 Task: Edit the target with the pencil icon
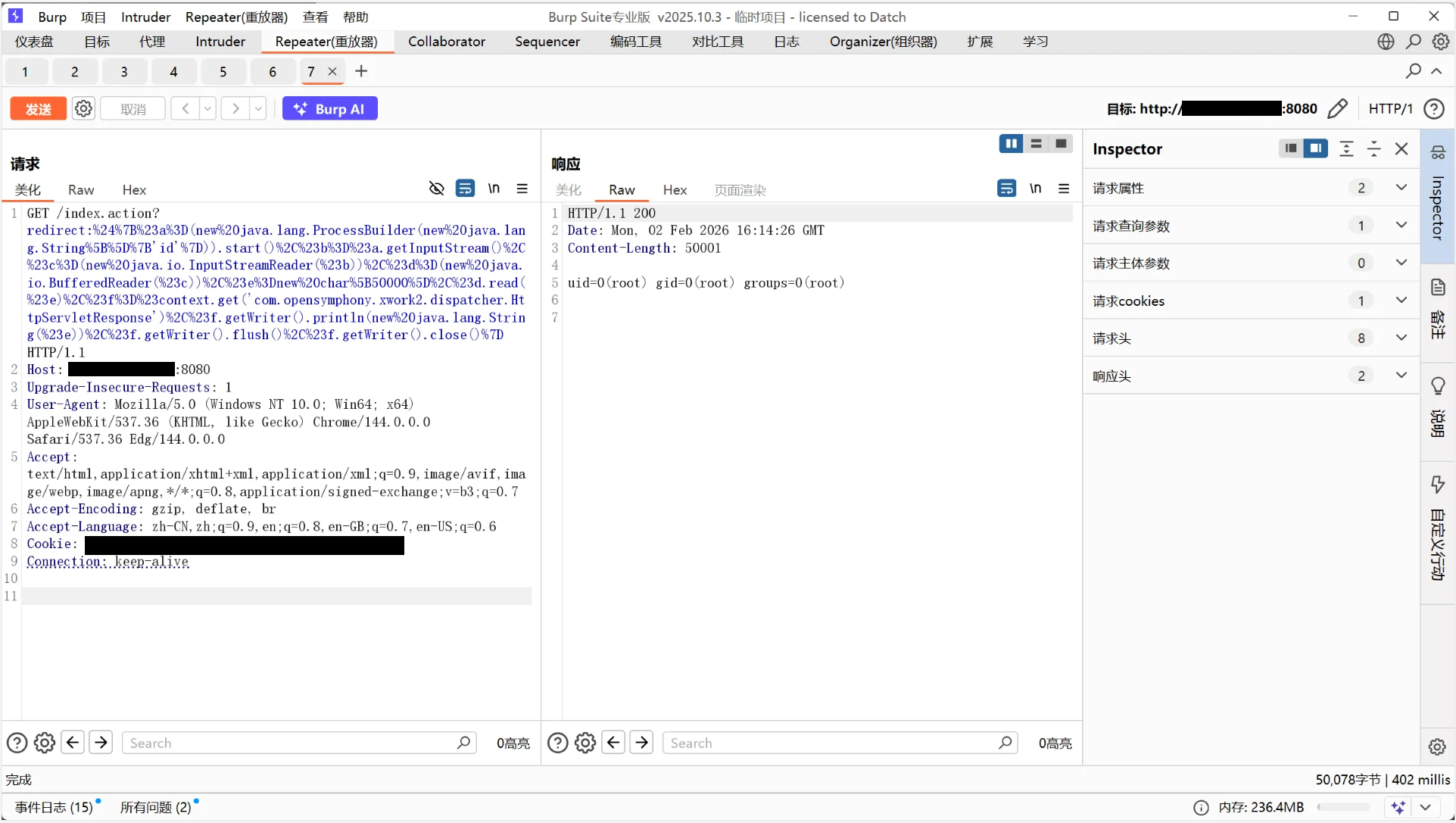tap(1338, 108)
